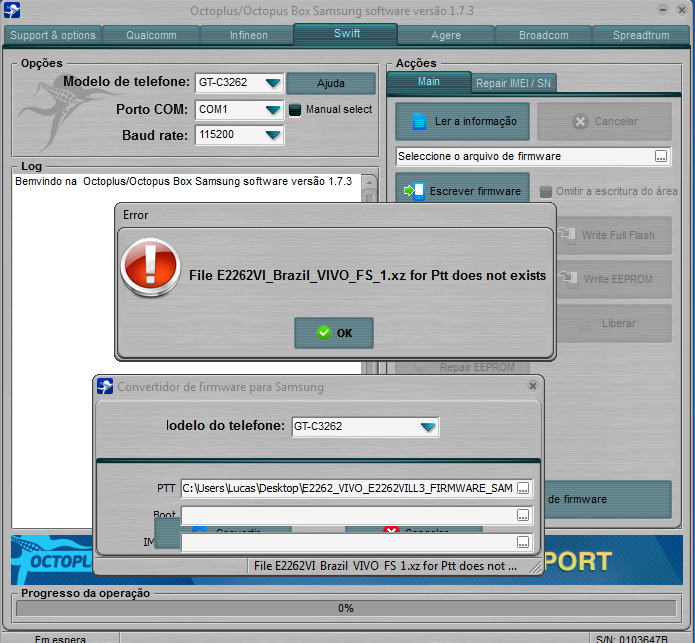Image resolution: width=695 pixels, height=643 pixels.
Task: Browse for firmware file with ellipsis button
Action: pyautogui.click(x=661, y=156)
